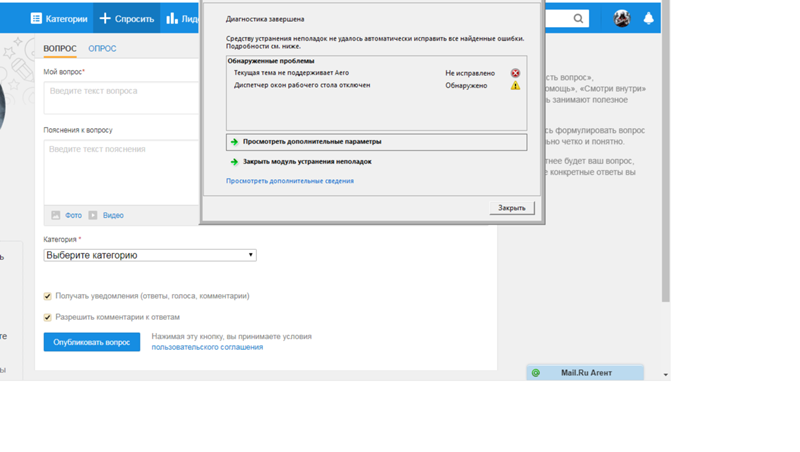Click the Mail.Ru Агент green status icon
The width and height of the screenshot is (800, 452).
click(536, 373)
